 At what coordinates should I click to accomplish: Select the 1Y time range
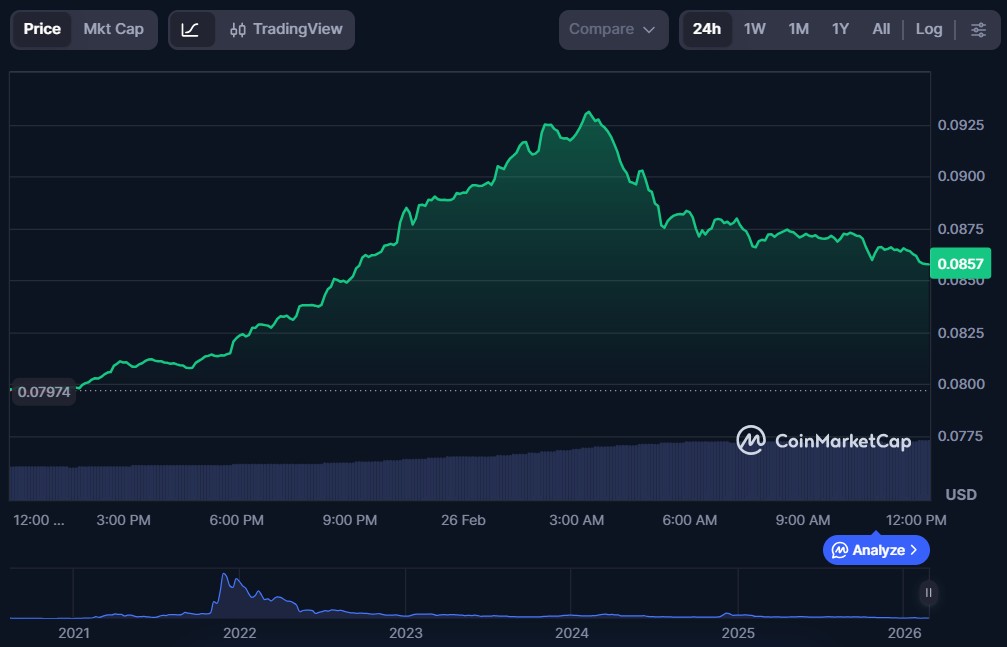click(x=840, y=29)
